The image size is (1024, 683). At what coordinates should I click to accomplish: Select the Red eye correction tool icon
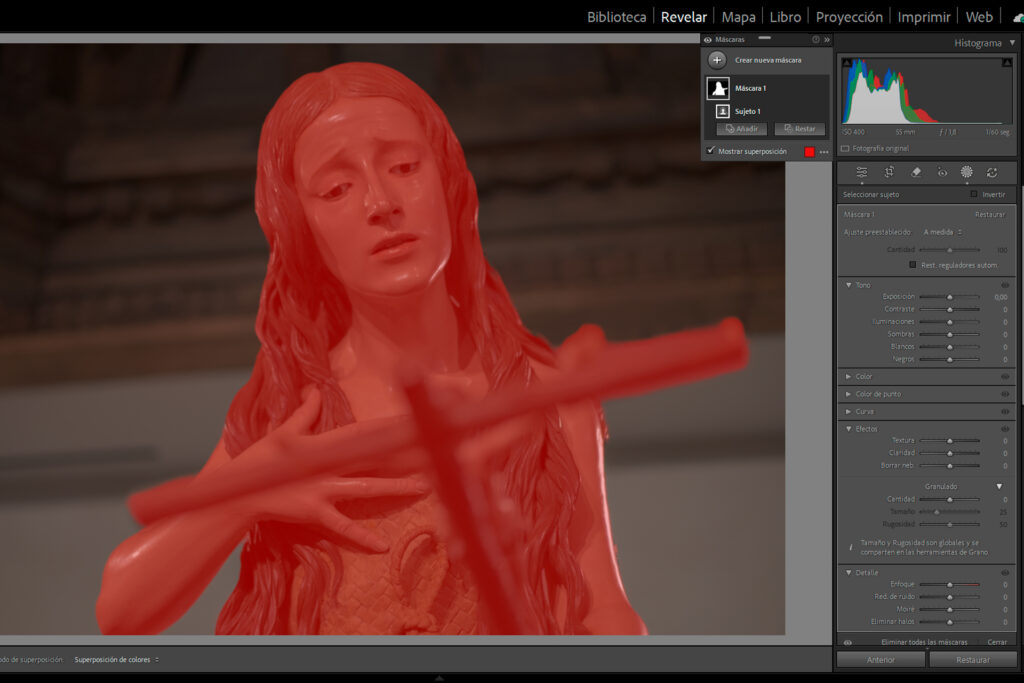pyautogui.click(x=942, y=172)
